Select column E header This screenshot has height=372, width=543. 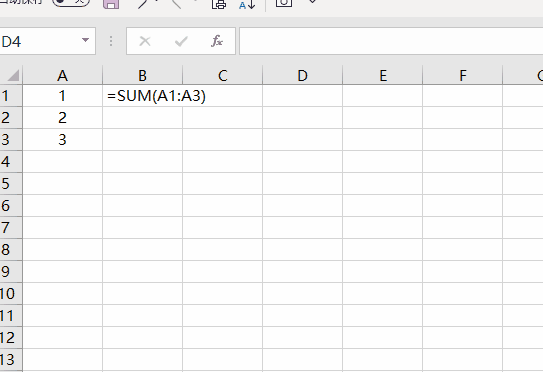click(382, 75)
